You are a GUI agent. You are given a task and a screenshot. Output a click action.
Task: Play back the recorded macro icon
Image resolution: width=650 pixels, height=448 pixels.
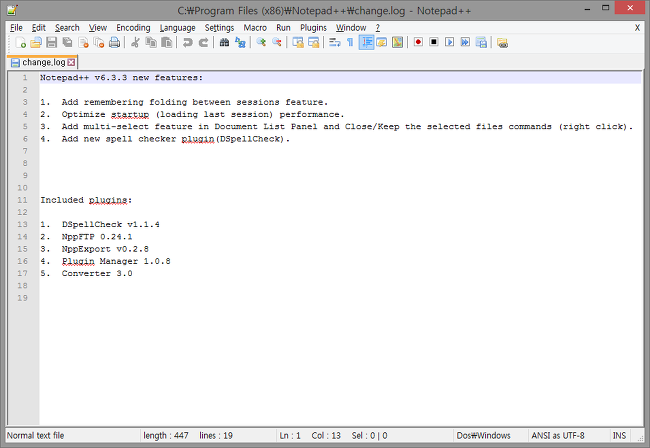click(x=449, y=42)
